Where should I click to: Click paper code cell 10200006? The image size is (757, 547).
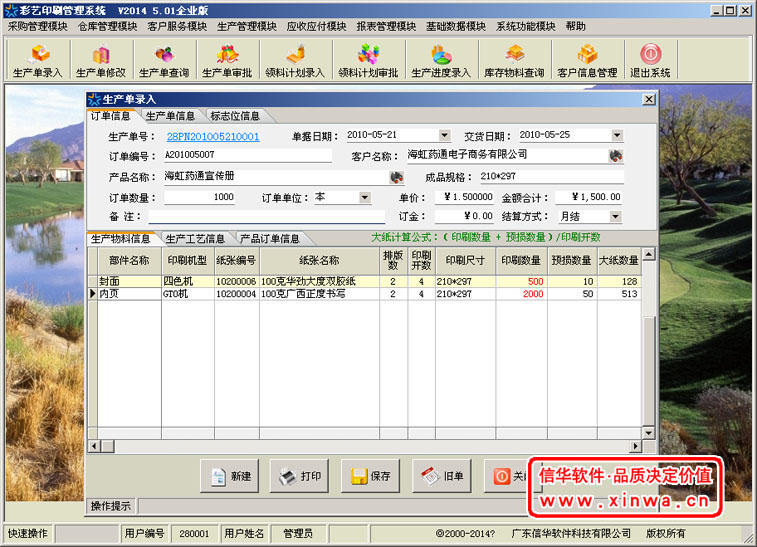[x=237, y=281]
